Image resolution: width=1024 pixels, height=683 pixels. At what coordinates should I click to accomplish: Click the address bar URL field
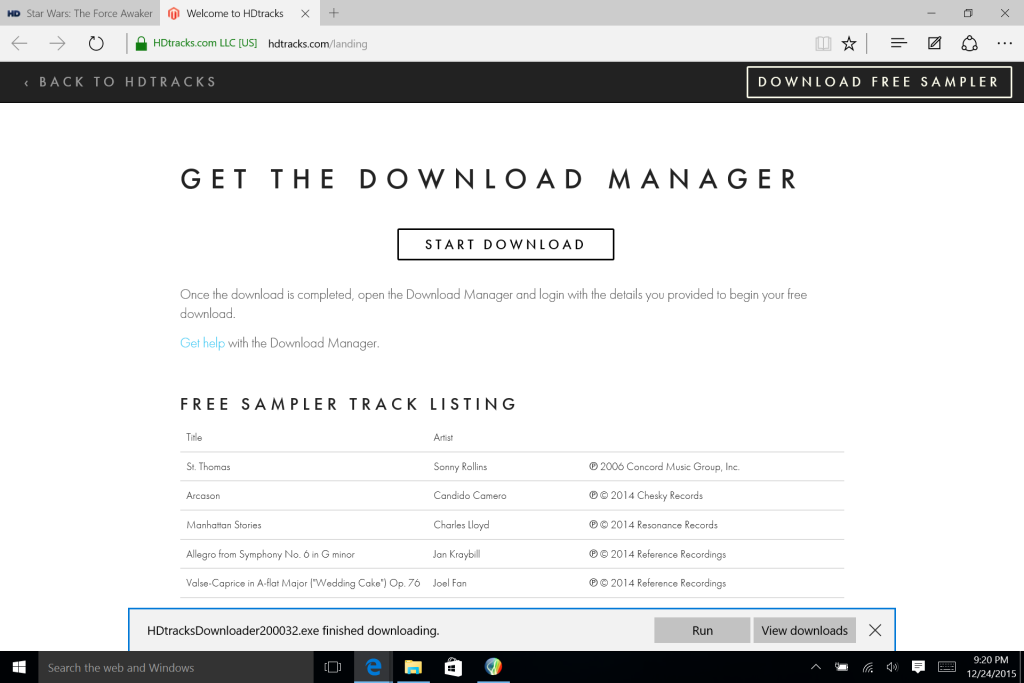pyautogui.click(x=317, y=44)
